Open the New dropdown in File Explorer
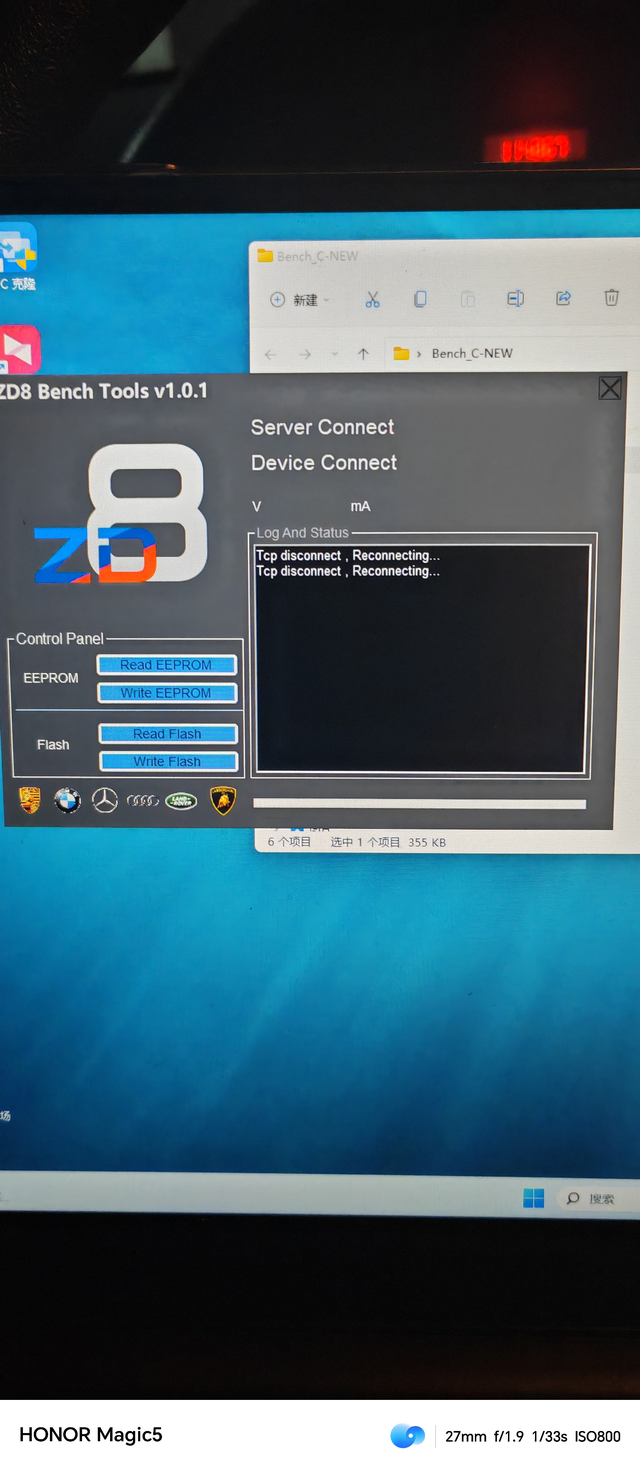The width and height of the screenshot is (640, 1471). (x=300, y=300)
